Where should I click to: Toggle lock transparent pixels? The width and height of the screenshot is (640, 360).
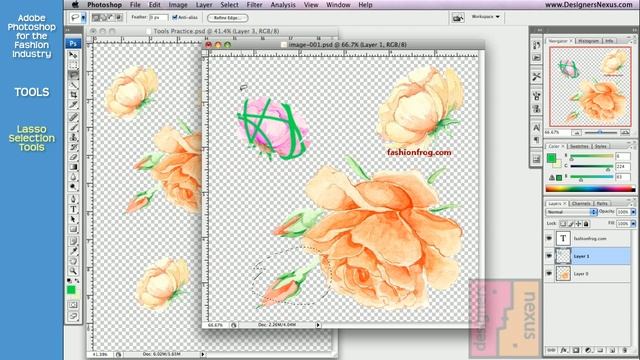563,224
